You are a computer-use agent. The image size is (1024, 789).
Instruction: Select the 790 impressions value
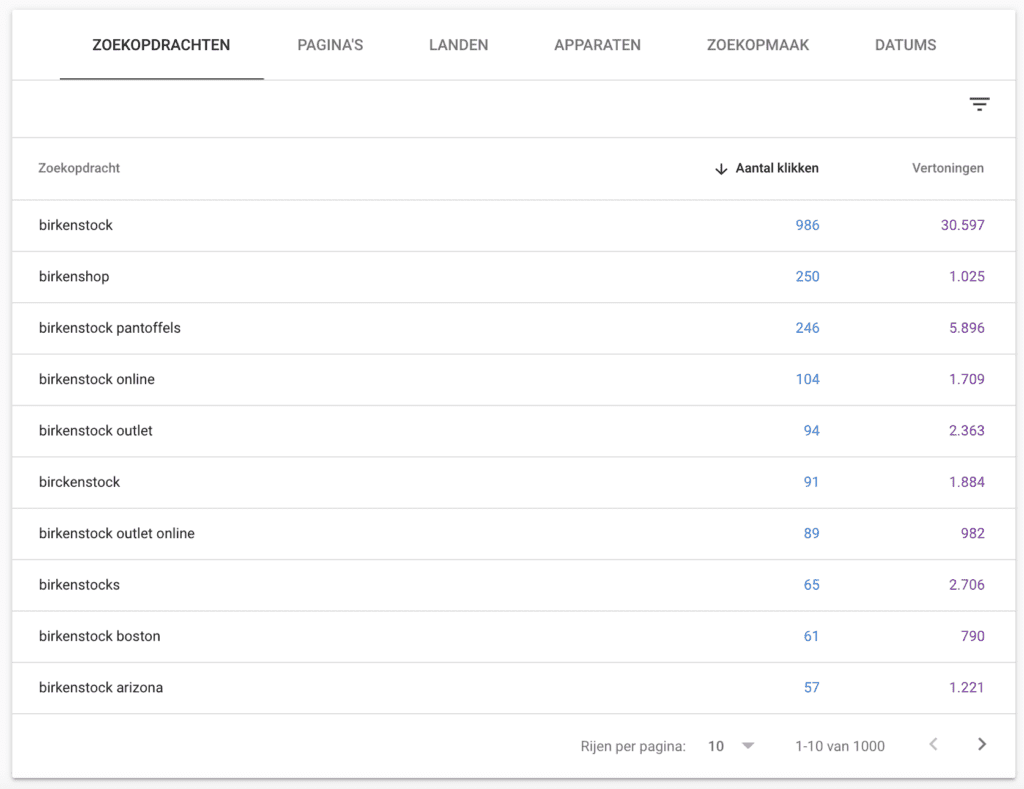972,636
